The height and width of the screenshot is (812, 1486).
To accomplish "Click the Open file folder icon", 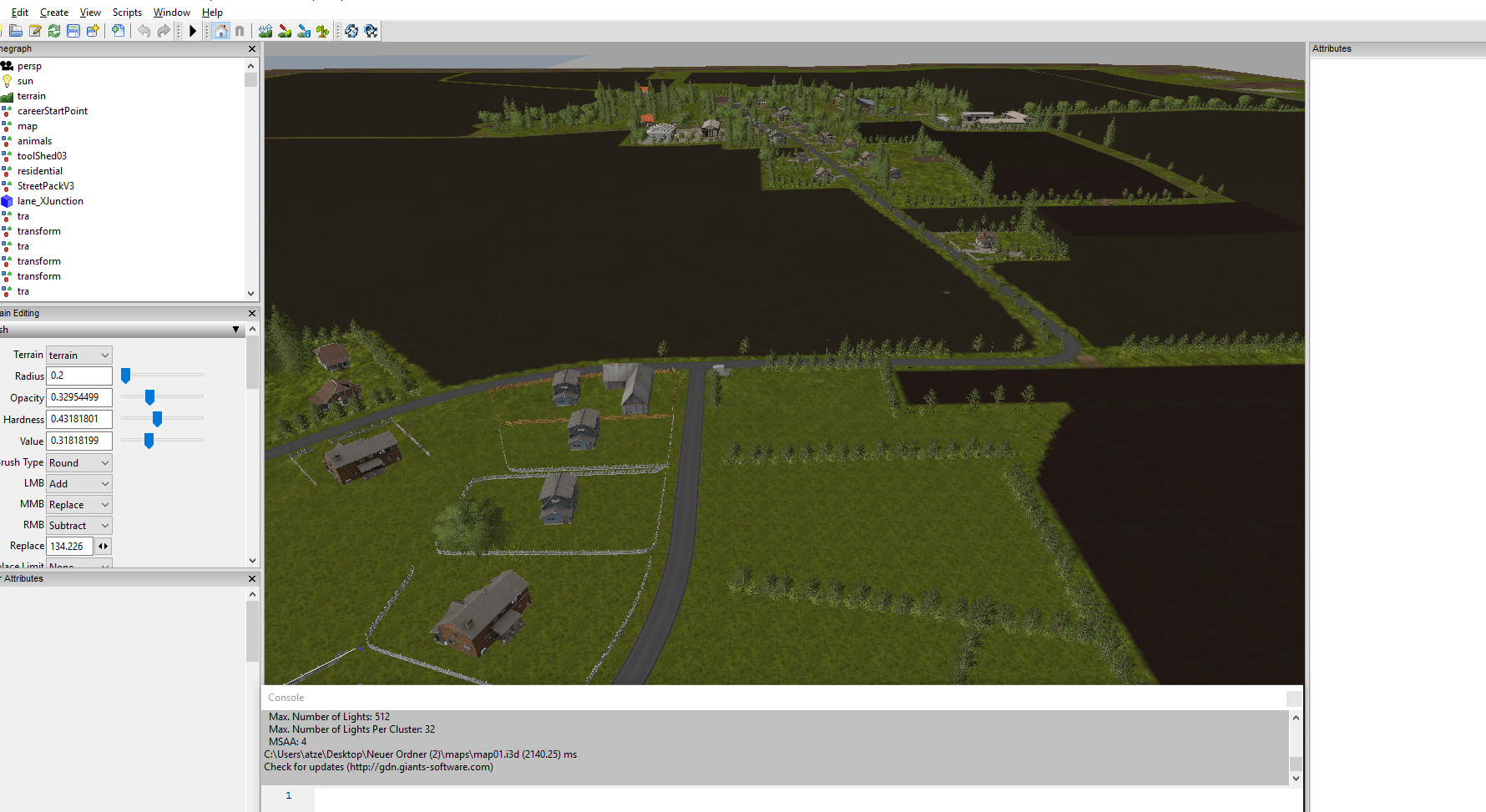I will coord(16,31).
